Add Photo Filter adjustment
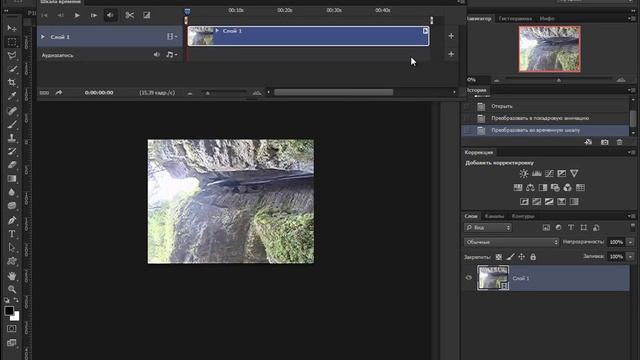The height and width of the screenshot is (360, 640). tap(555, 188)
